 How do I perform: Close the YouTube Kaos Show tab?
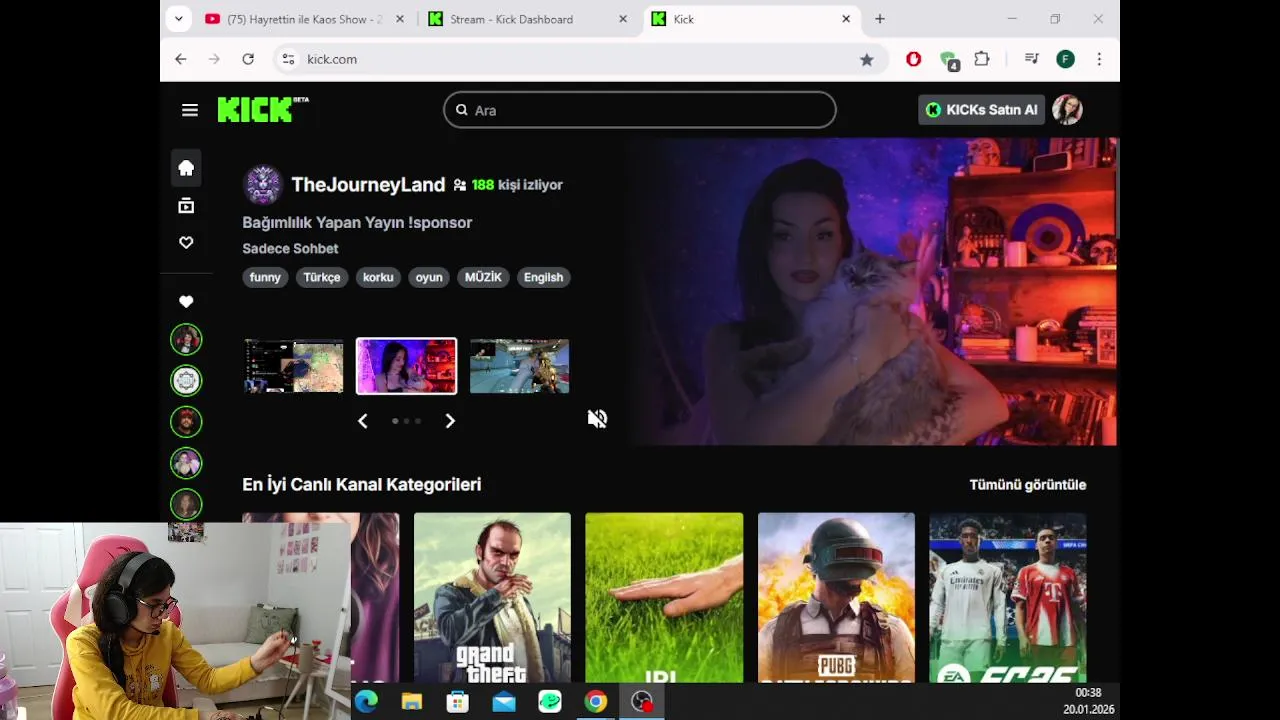(x=400, y=19)
